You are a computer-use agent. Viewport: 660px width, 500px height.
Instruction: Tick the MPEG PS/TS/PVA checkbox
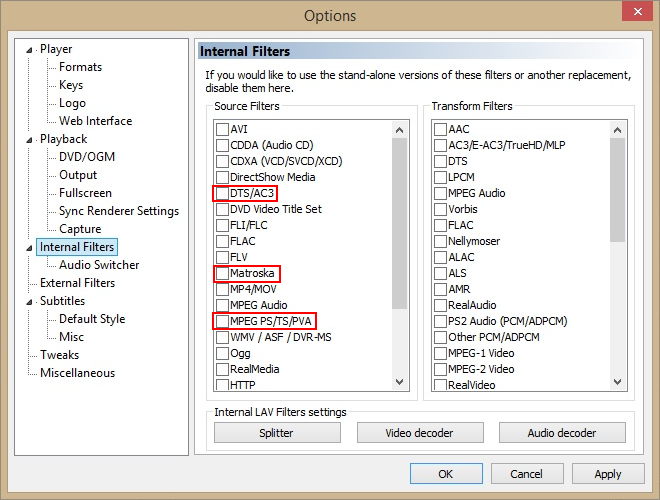[222, 321]
